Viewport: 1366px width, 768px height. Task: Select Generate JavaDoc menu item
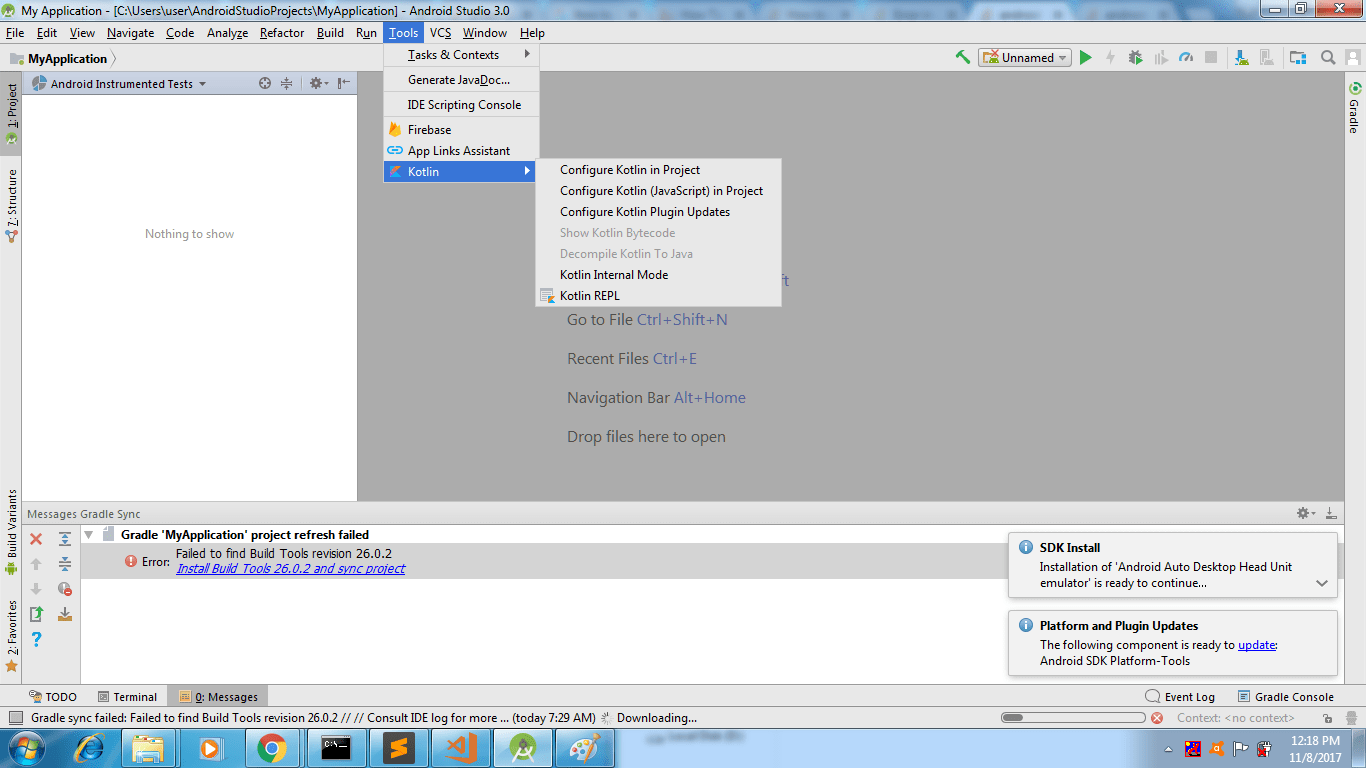(461, 80)
